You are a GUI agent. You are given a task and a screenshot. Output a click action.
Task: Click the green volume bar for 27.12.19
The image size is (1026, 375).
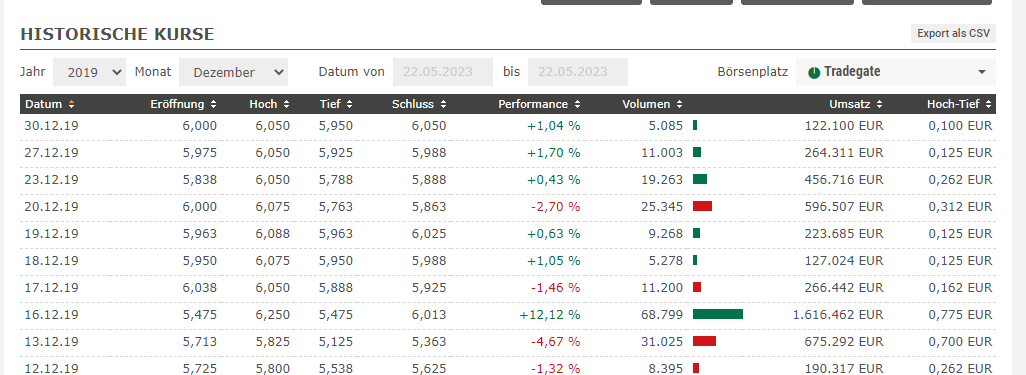tap(697, 152)
